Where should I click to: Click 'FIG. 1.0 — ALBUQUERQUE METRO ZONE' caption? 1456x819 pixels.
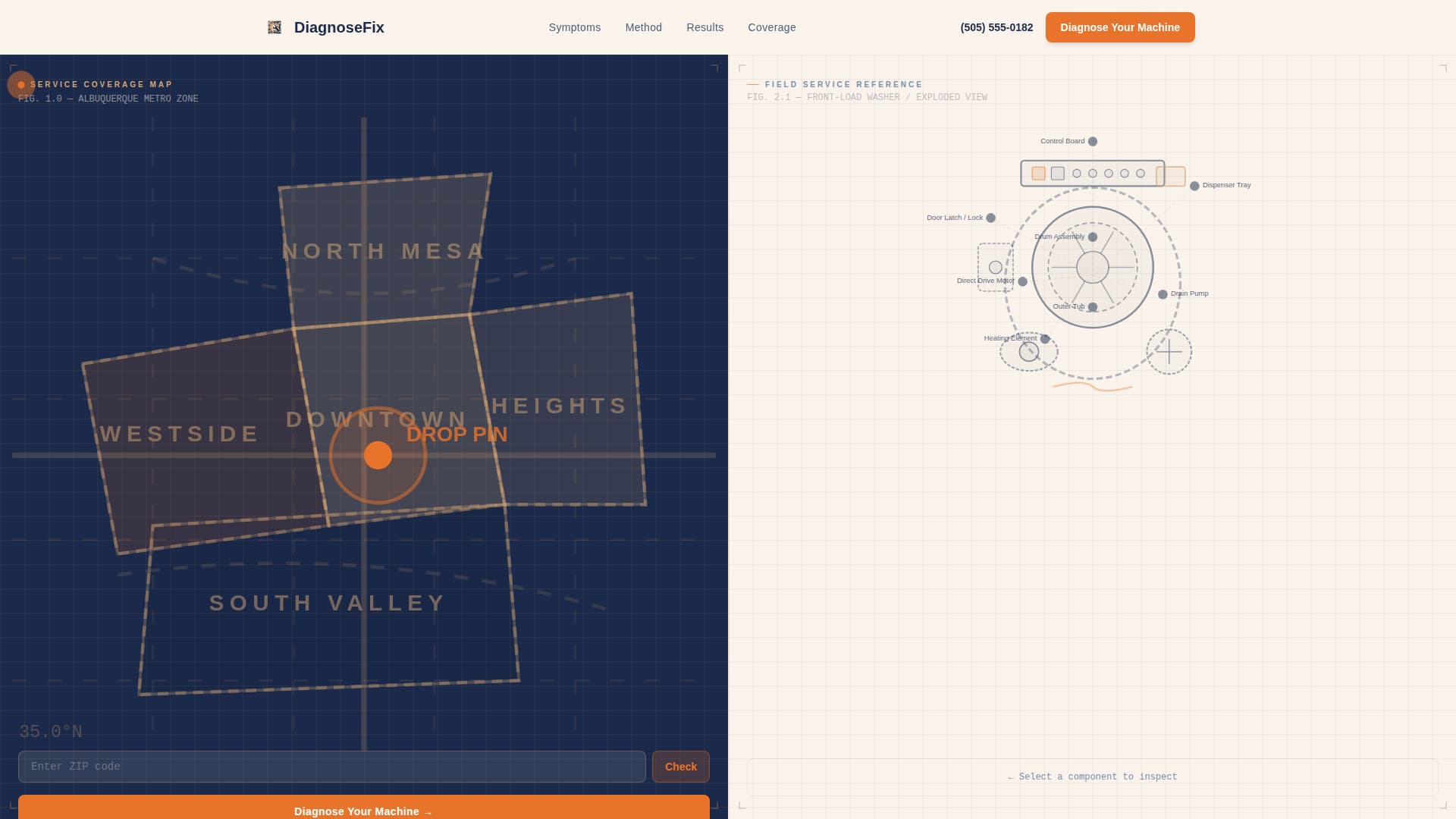pyautogui.click(x=108, y=99)
